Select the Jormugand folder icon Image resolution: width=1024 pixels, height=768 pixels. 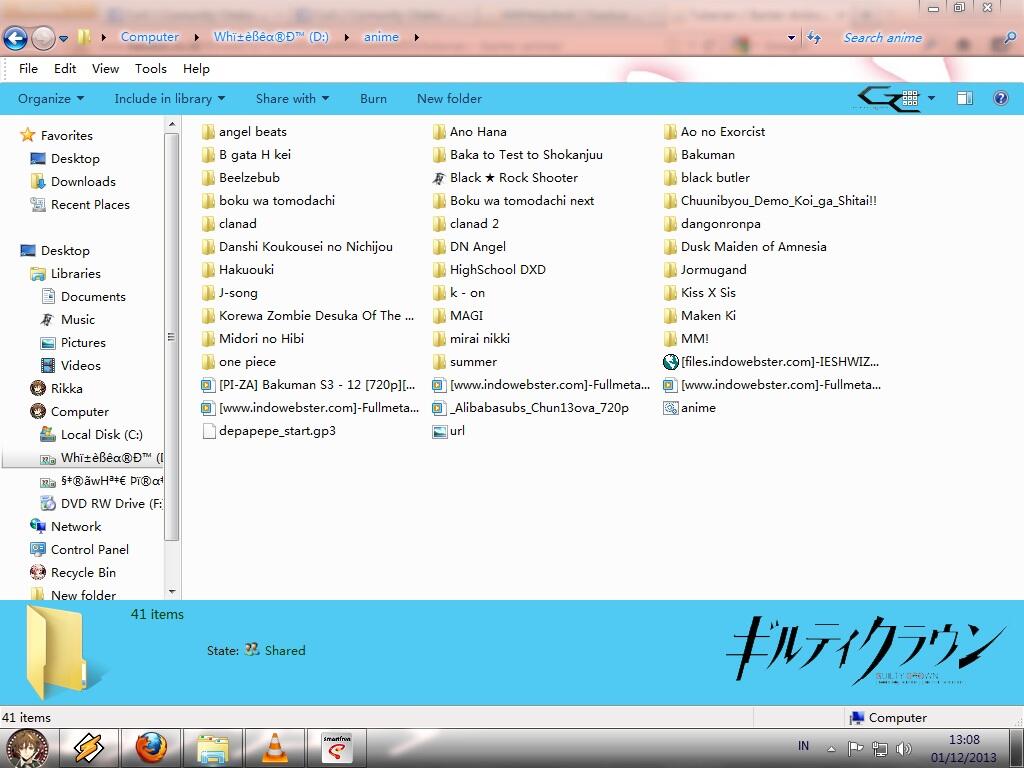coord(670,270)
